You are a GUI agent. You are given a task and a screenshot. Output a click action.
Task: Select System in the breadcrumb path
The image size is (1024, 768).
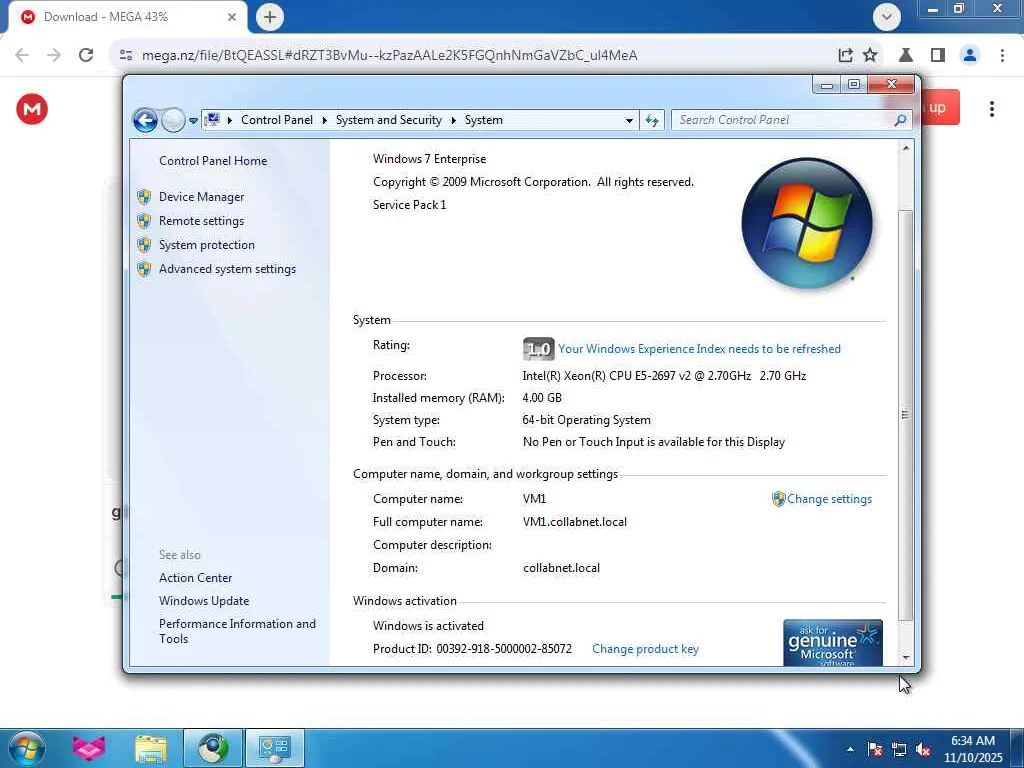pos(484,120)
